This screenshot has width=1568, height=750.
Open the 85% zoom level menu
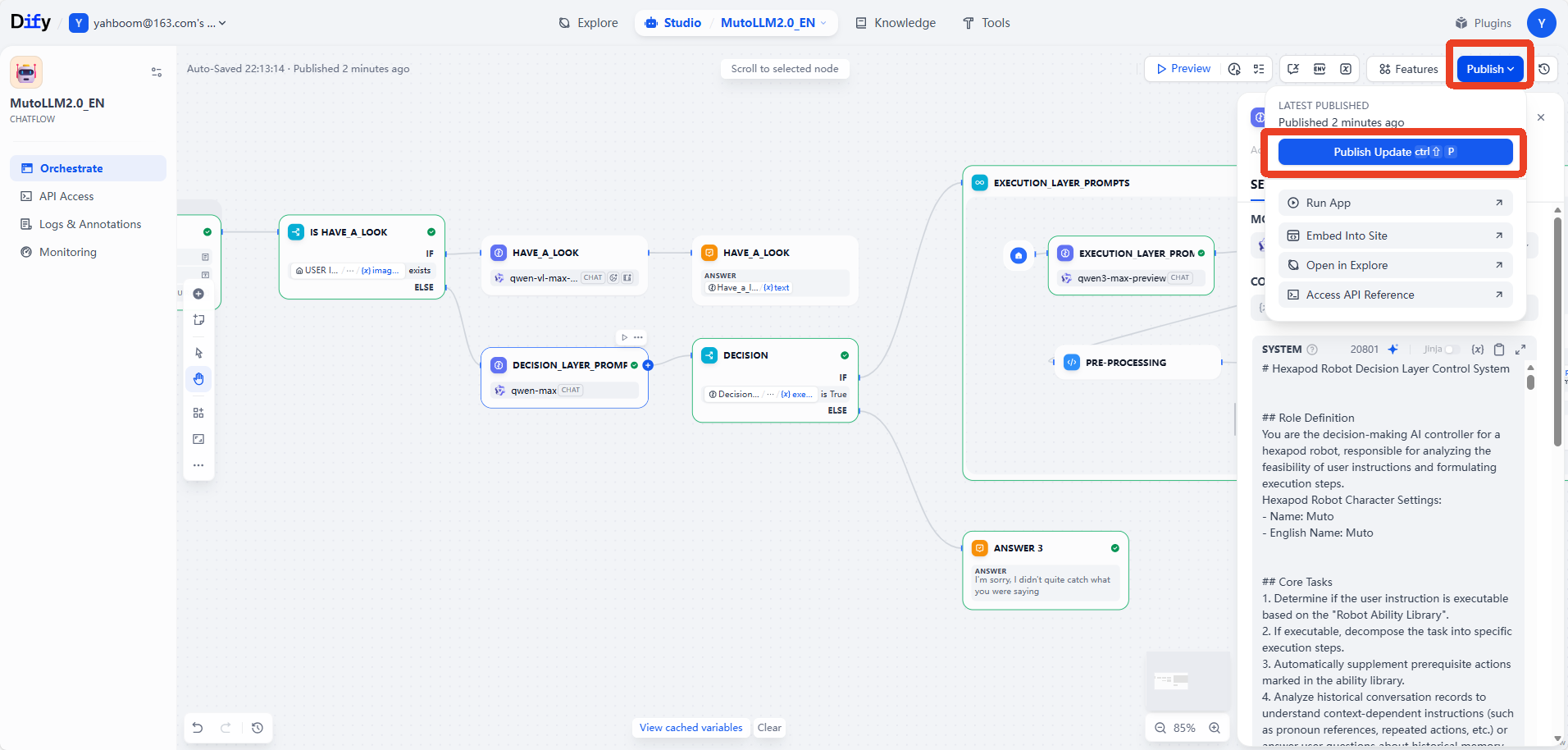pyautogui.click(x=1184, y=728)
